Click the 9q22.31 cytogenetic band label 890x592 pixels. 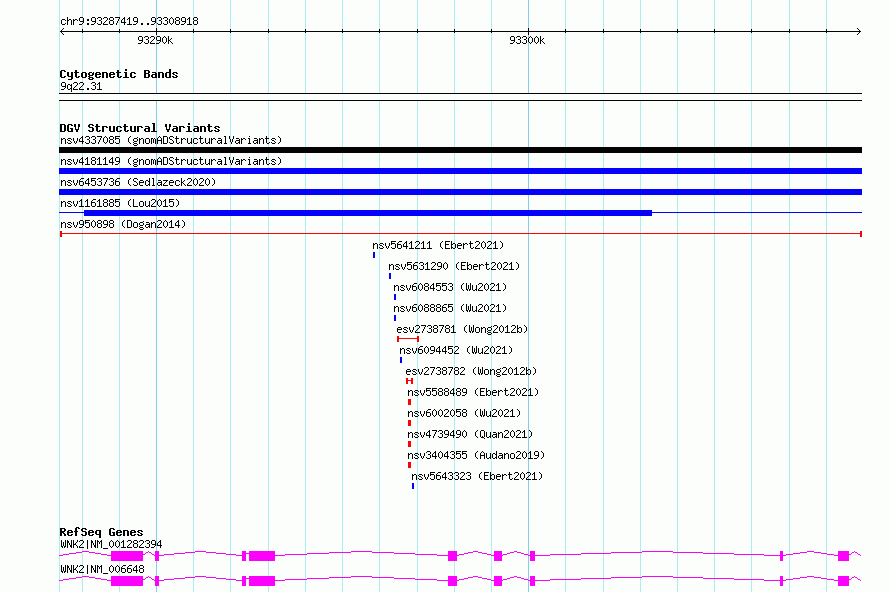tap(81, 86)
